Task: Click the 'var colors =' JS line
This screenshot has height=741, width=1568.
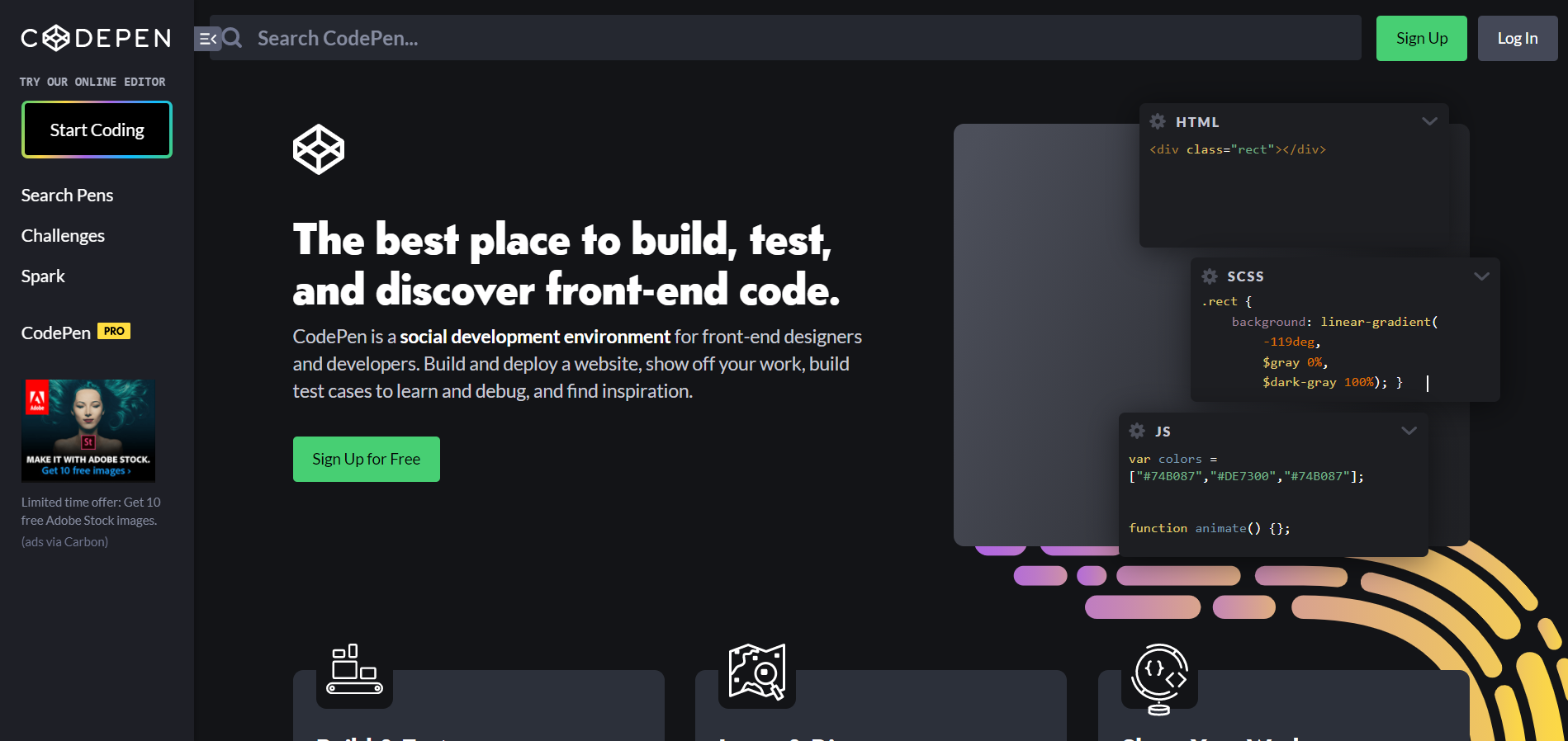Action: (x=1172, y=459)
